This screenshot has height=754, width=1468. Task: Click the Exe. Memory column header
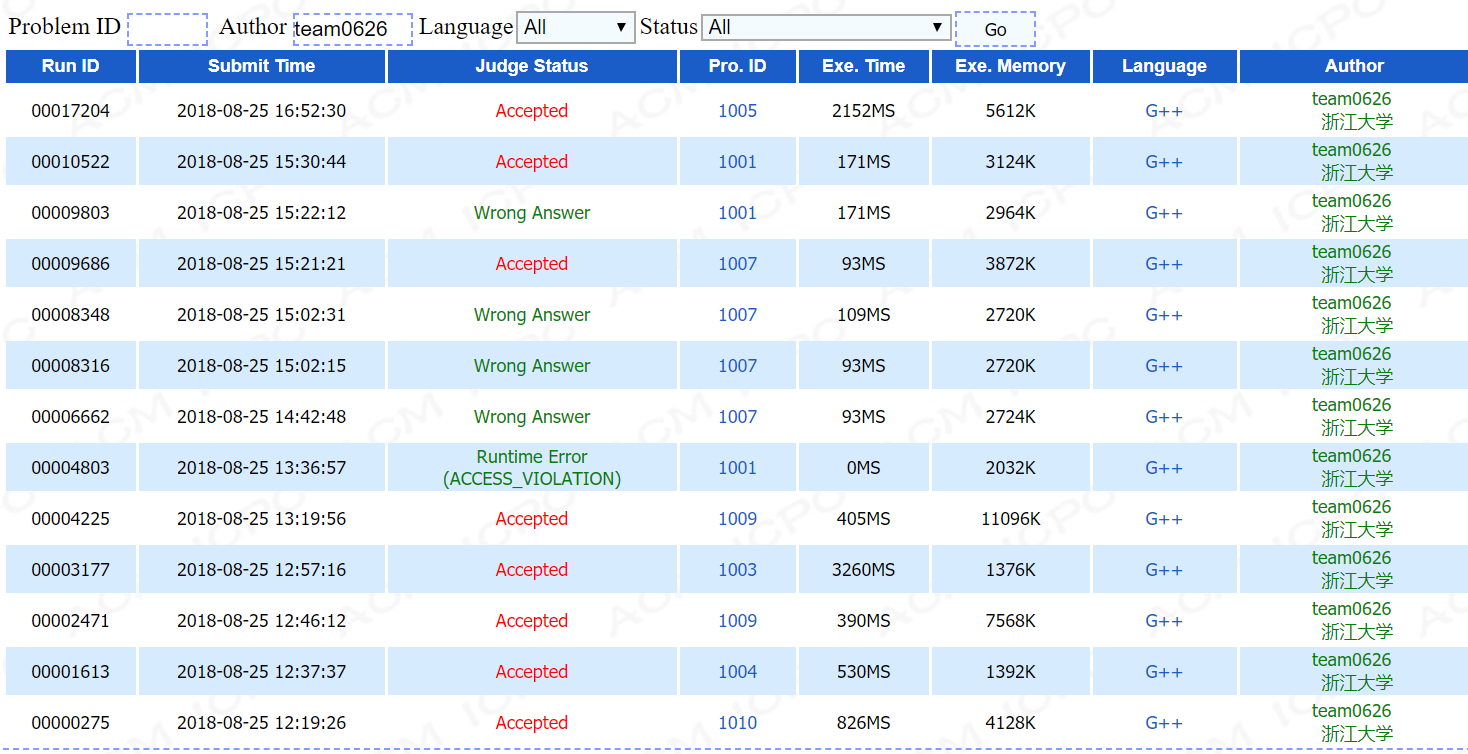[x=1010, y=66]
